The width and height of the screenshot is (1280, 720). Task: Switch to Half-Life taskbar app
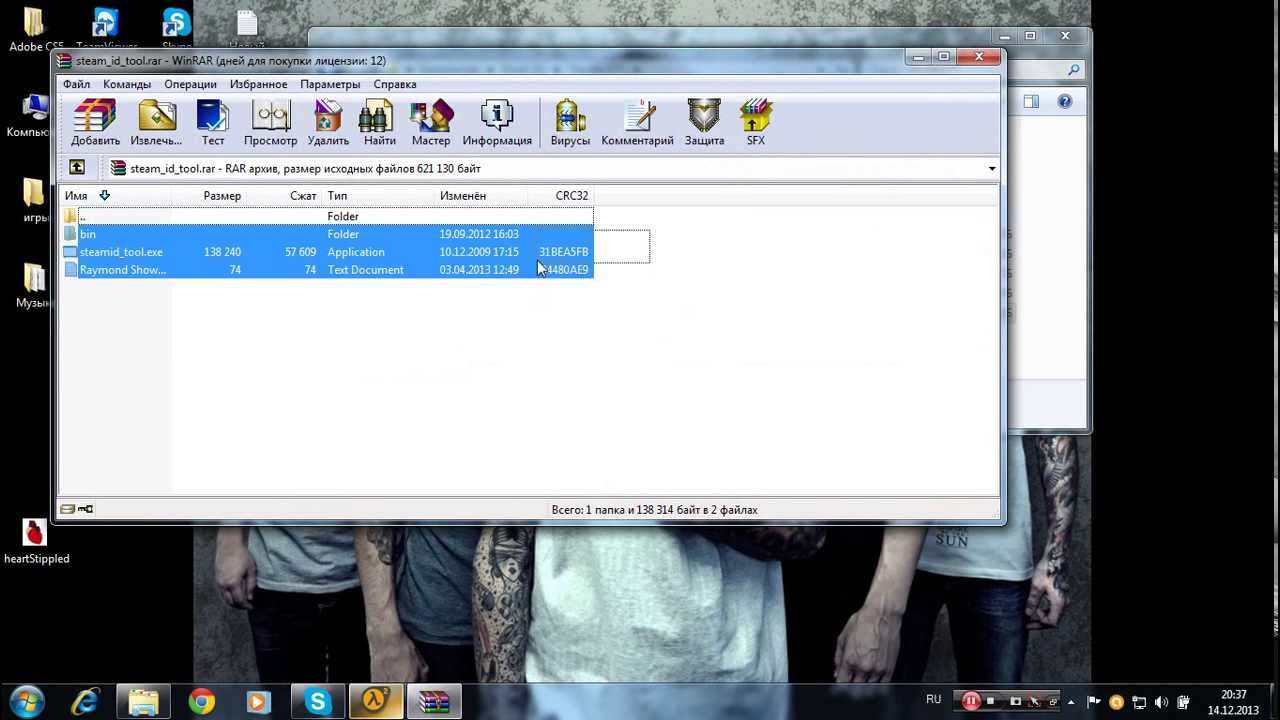pyautogui.click(x=376, y=702)
